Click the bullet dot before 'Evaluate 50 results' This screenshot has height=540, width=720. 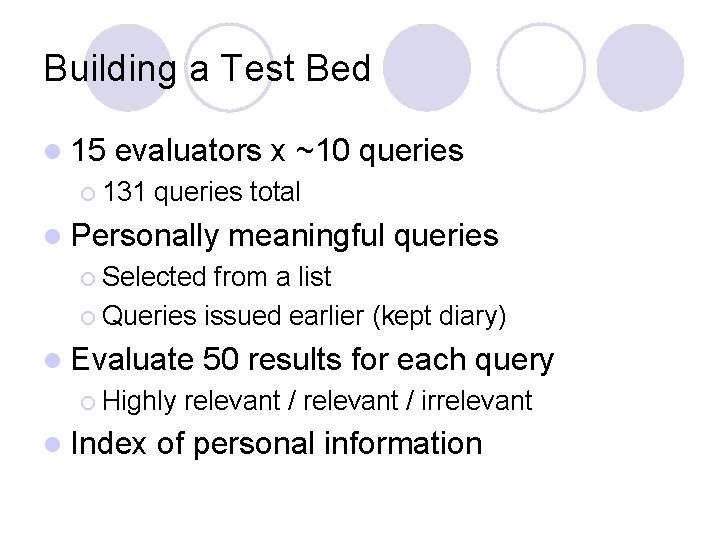pyautogui.click(x=53, y=360)
